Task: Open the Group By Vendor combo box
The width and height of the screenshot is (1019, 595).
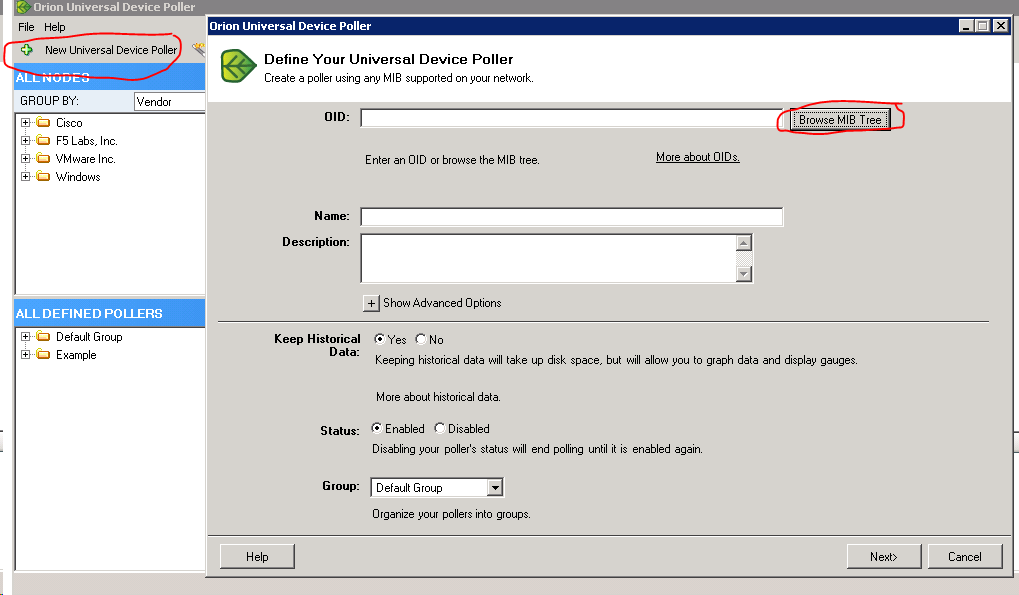Action: coord(170,101)
